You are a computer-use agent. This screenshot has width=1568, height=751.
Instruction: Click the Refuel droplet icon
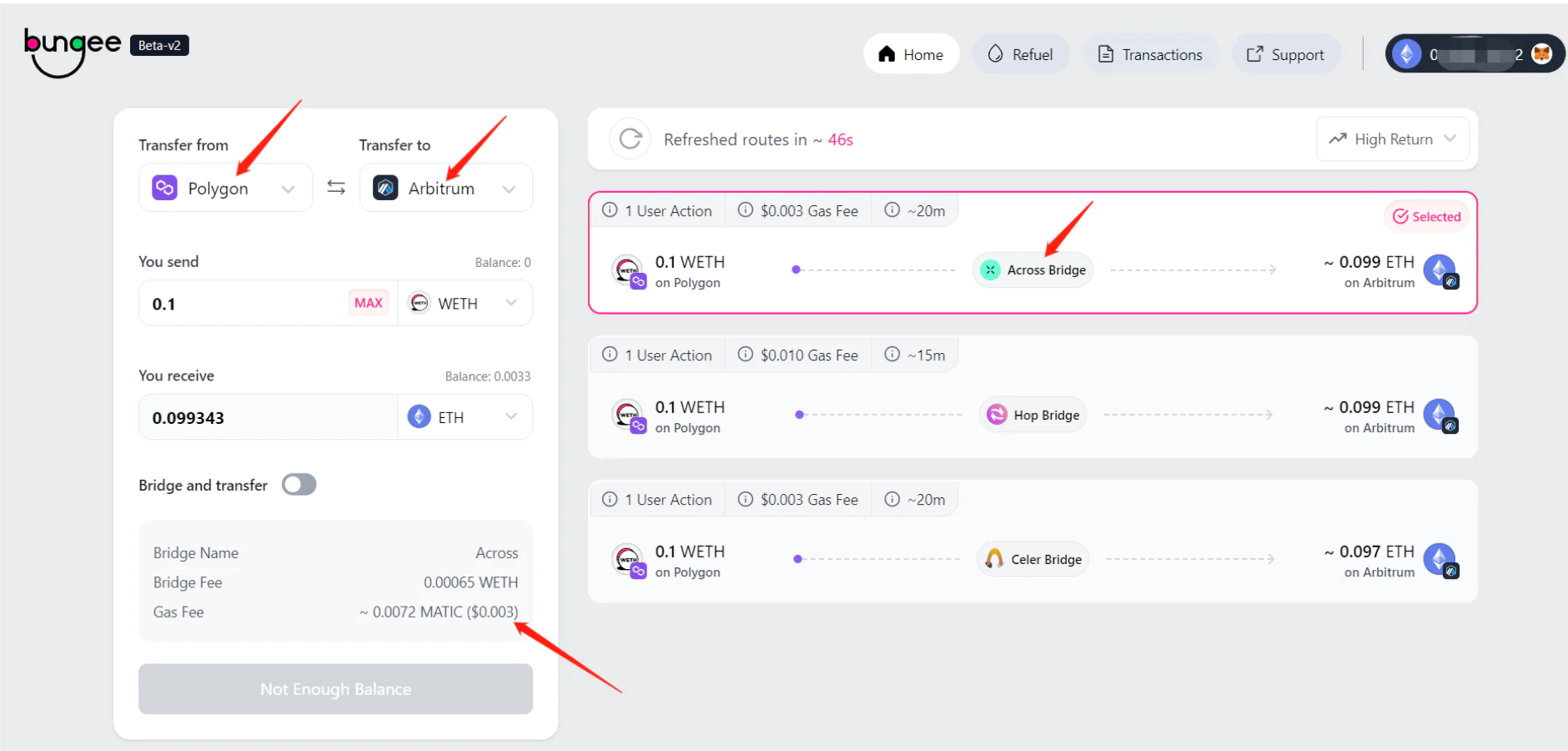pos(995,54)
